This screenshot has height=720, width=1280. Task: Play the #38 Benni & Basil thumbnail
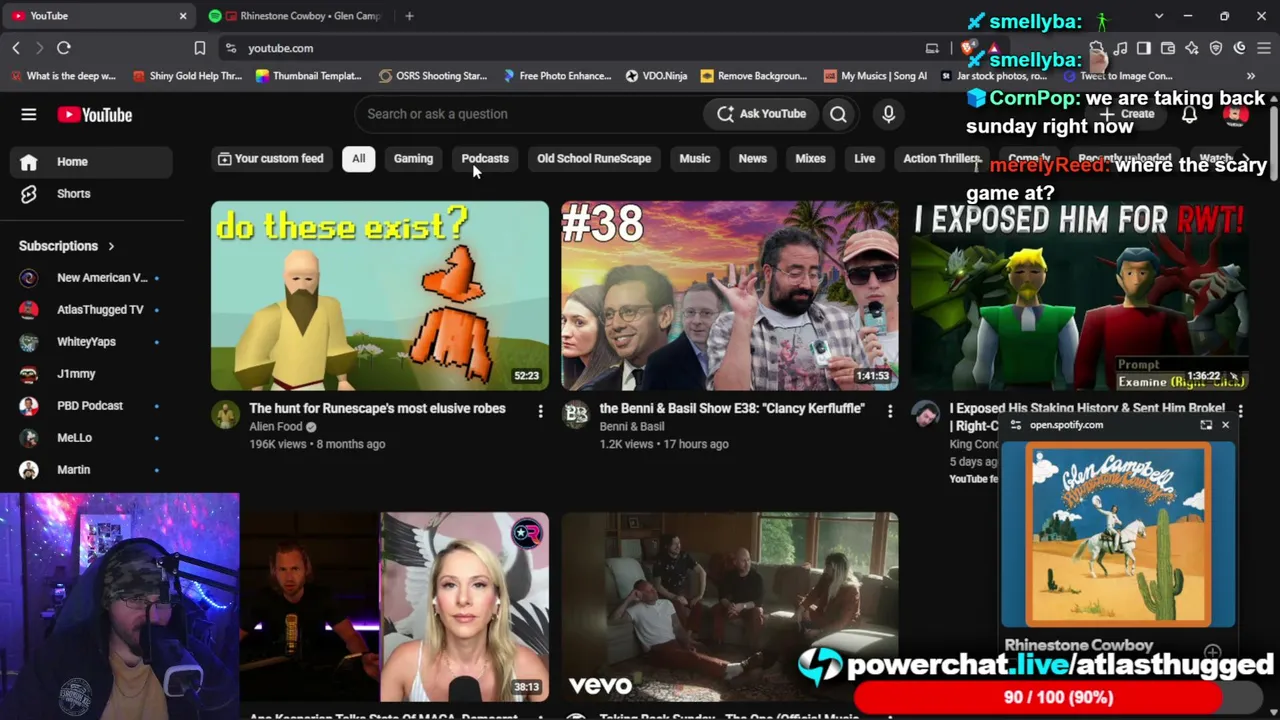click(730, 296)
